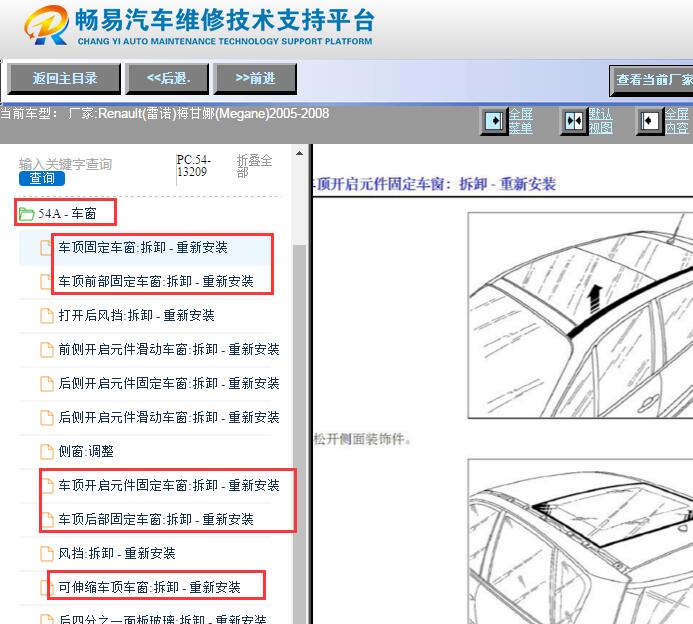Image resolution: width=693 pixels, height=624 pixels.
Task: Open the 全屏内容 text link
Action: tap(677, 121)
